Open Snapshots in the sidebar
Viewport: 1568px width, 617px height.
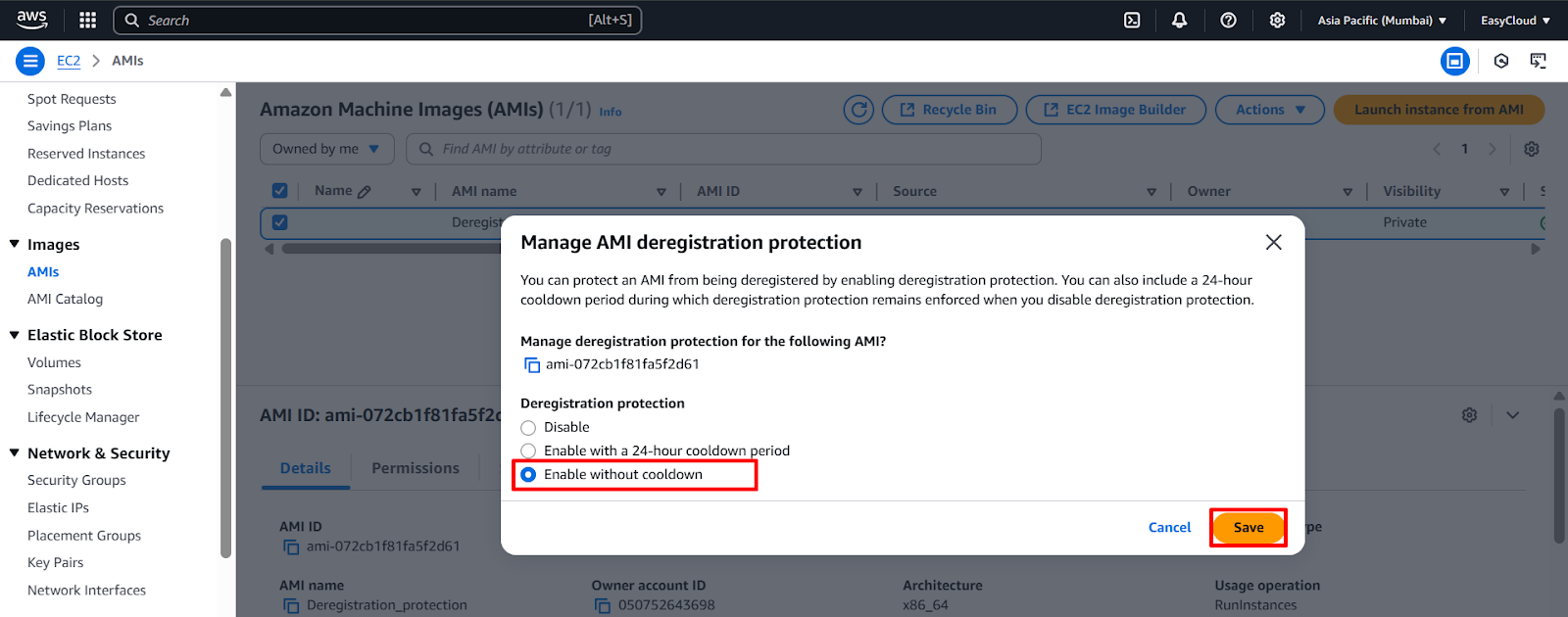point(60,390)
